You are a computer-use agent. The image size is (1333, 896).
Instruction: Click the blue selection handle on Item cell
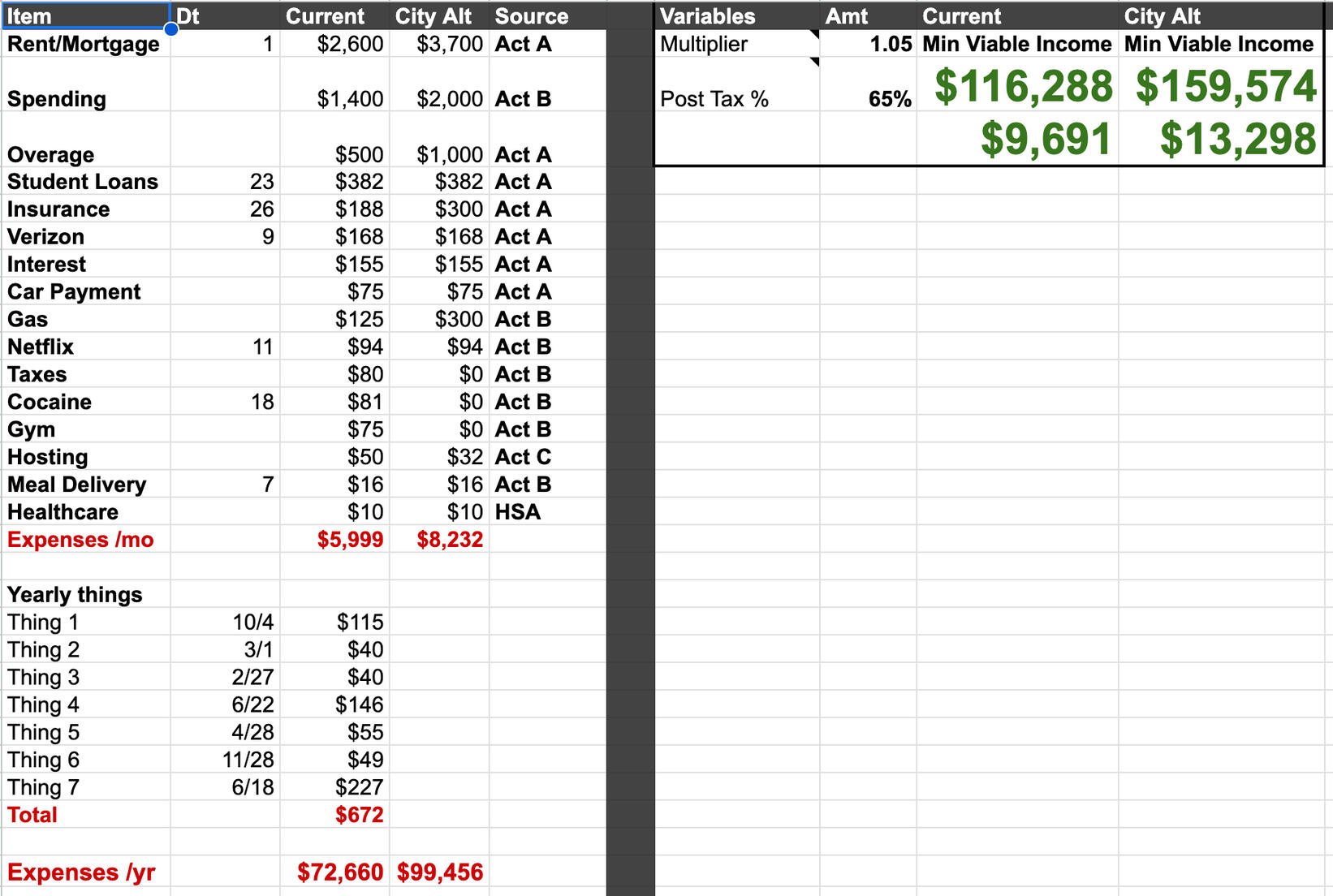[170, 30]
